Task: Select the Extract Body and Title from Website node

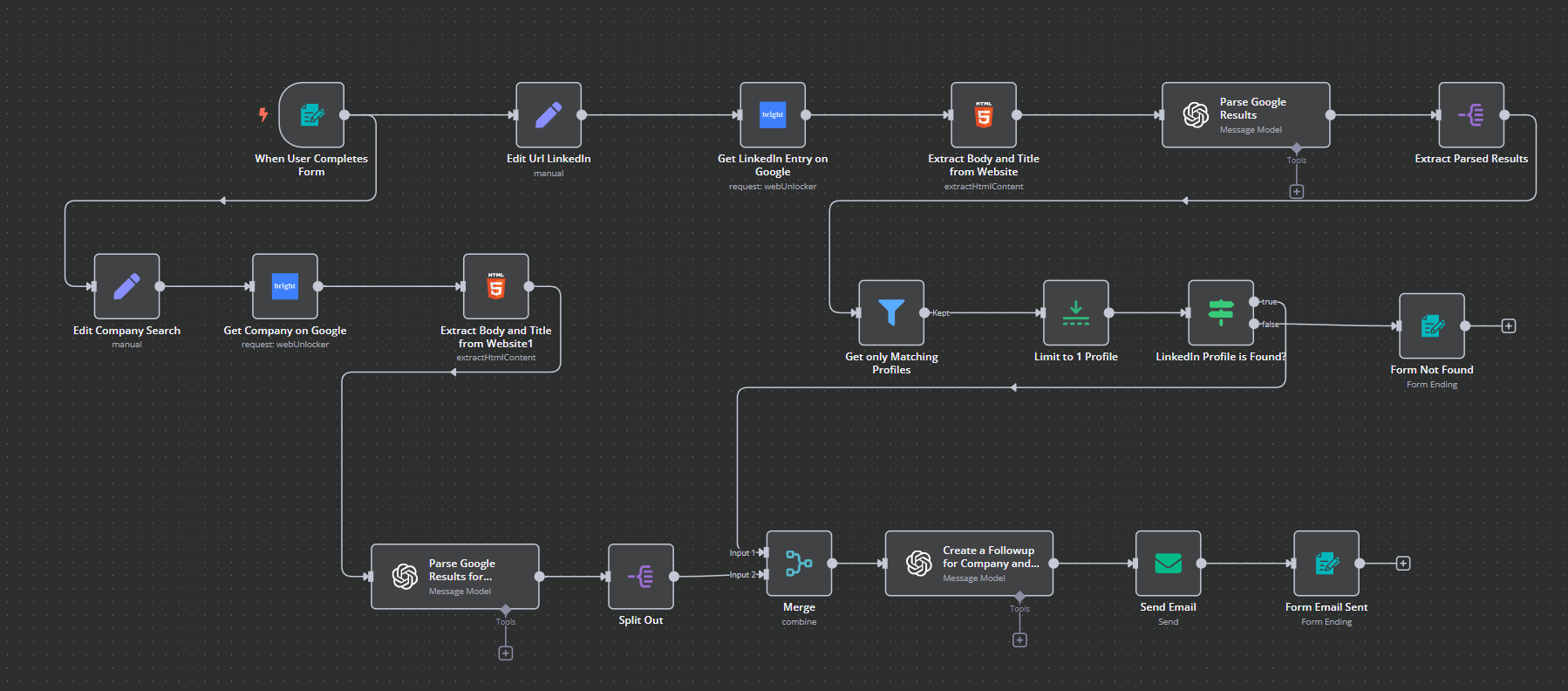Action: pos(983,115)
